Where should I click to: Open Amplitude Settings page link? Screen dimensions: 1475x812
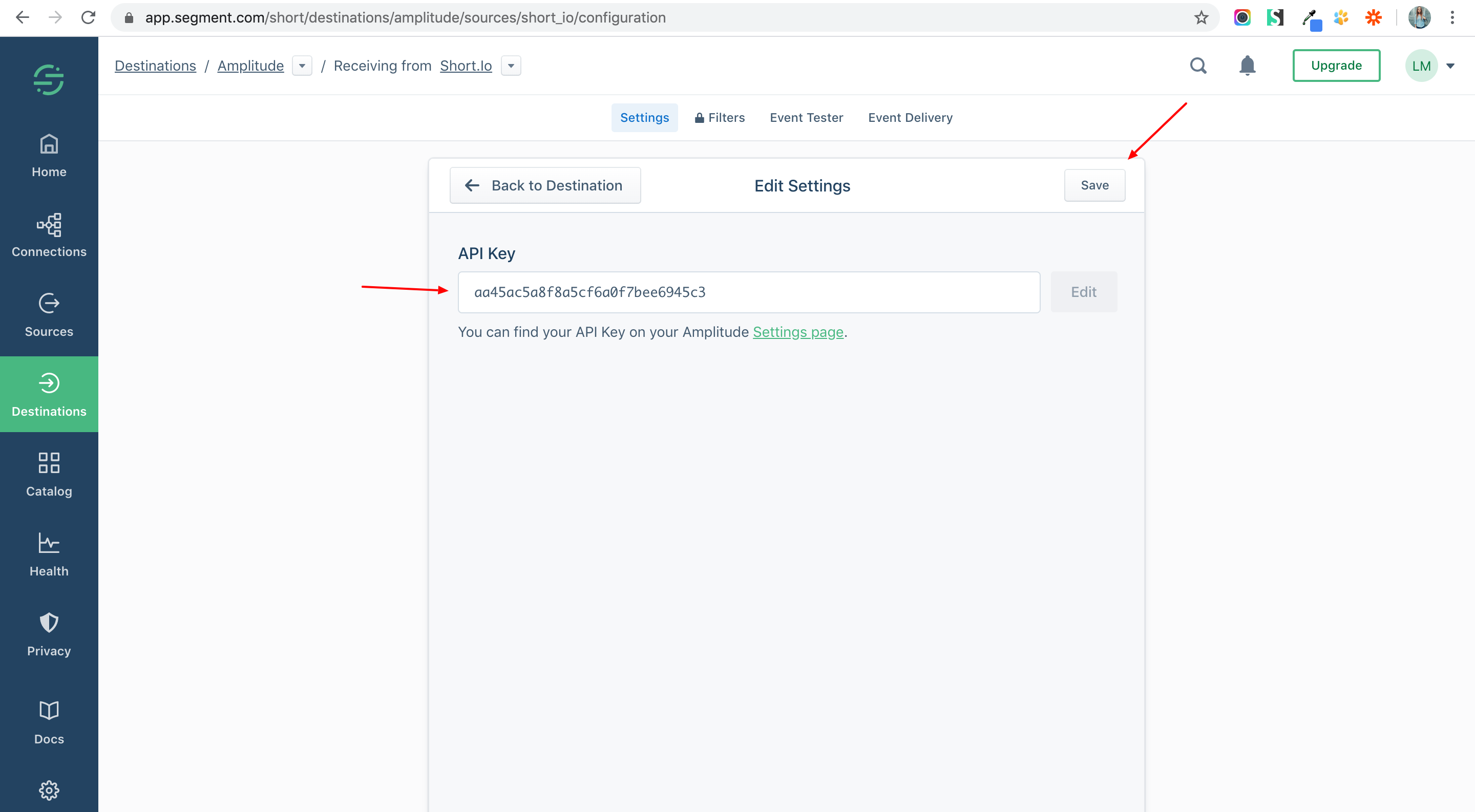click(797, 332)
